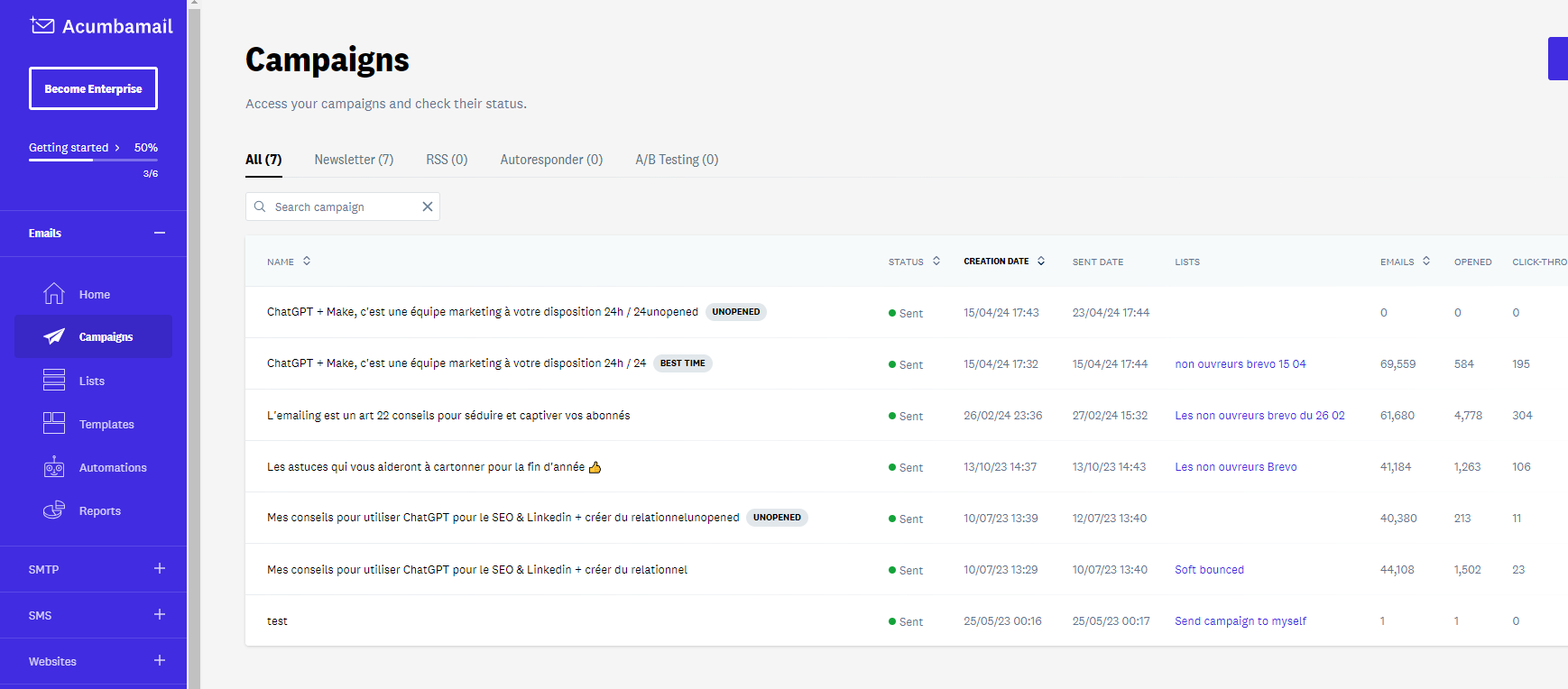
Task: Expand the SMS section
Action: point(160,614)
